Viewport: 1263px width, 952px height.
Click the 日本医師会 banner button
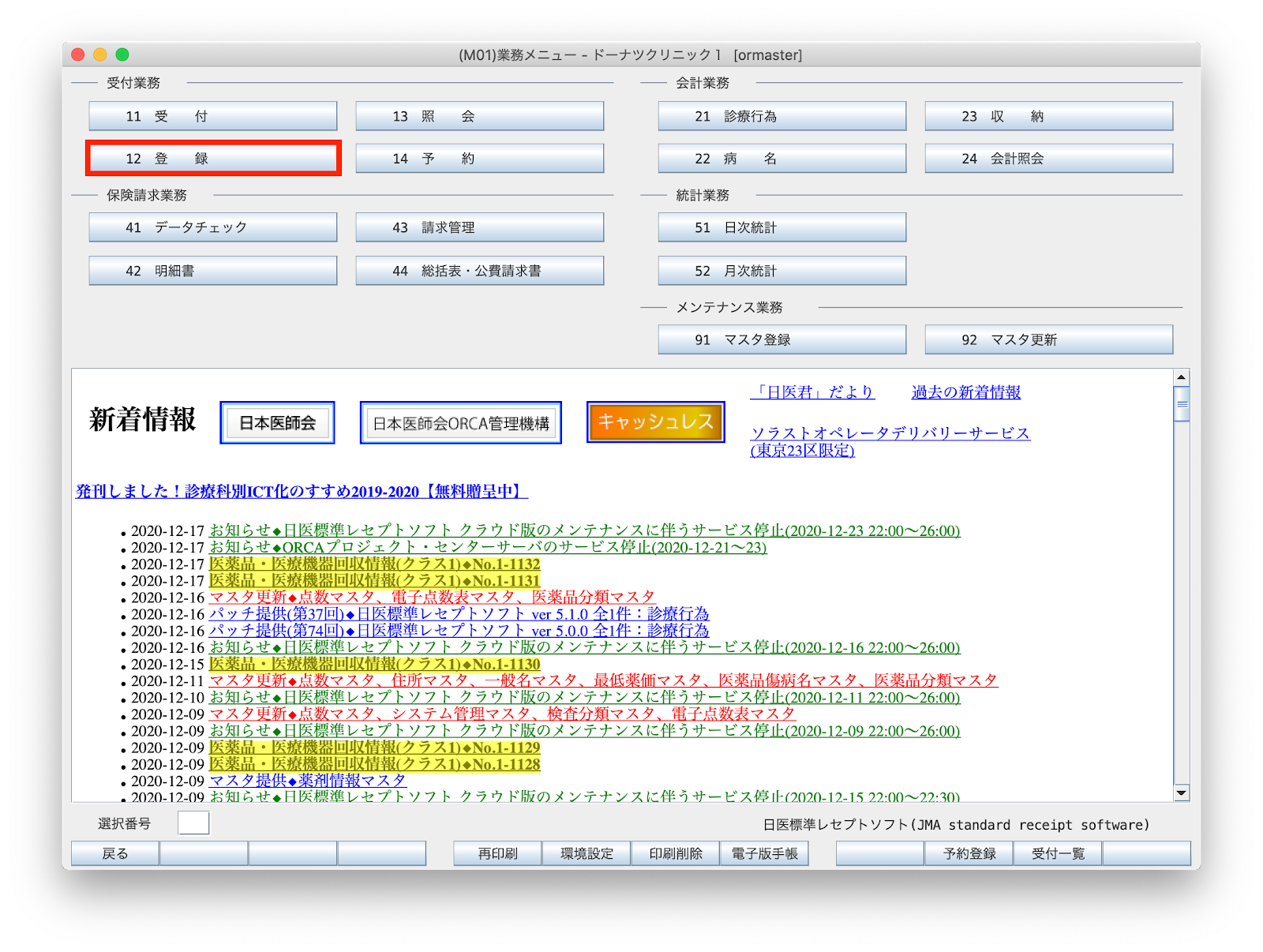[277, 423]
